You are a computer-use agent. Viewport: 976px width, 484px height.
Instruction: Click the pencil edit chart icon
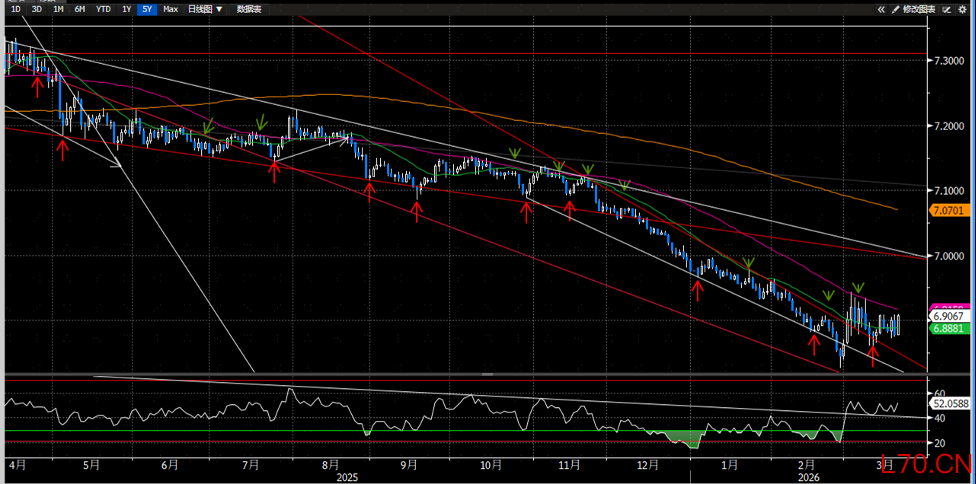896,8
